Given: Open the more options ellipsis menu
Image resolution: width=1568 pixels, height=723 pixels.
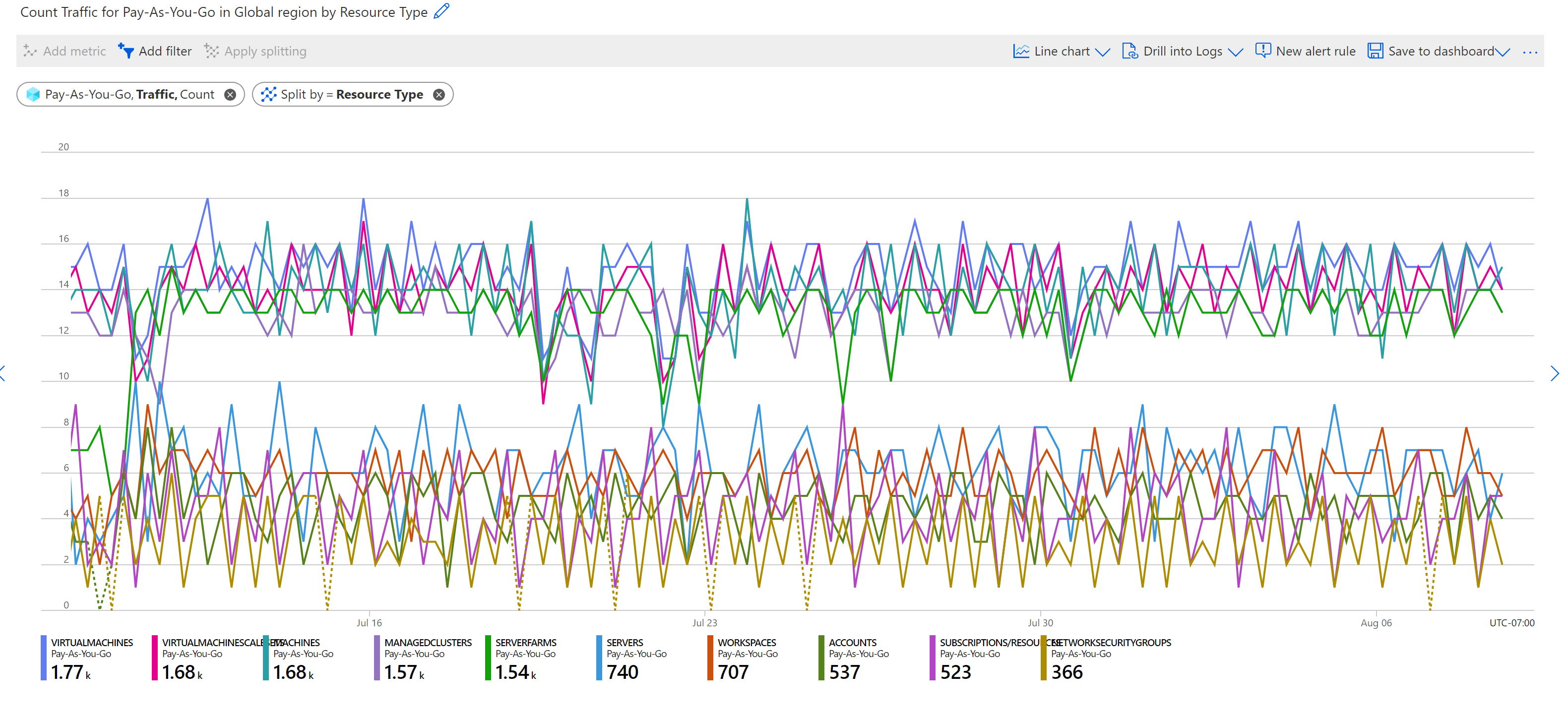Looking at the screenshot, I should [x=1530, y=53].
